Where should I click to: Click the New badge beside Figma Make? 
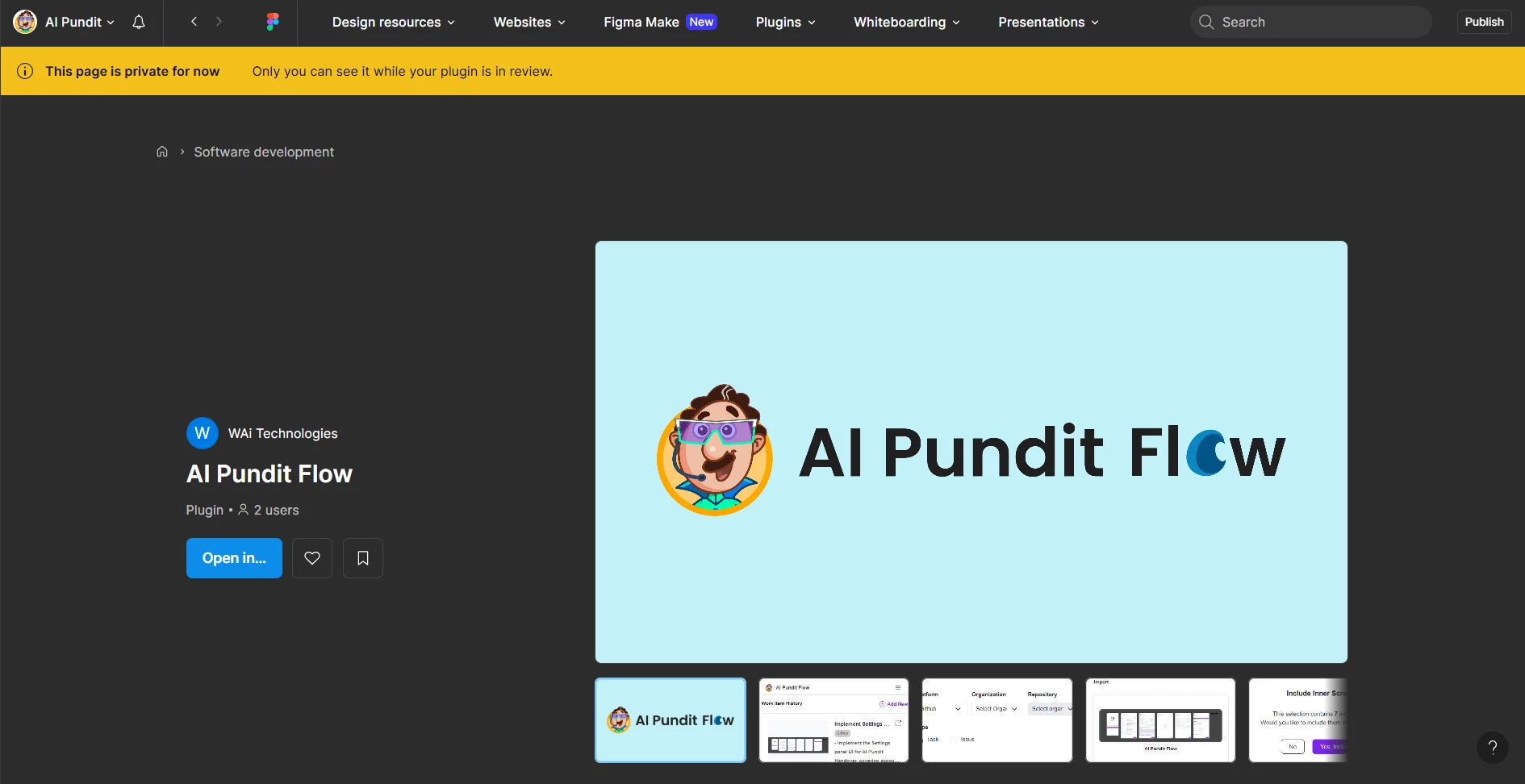point(701,22)
